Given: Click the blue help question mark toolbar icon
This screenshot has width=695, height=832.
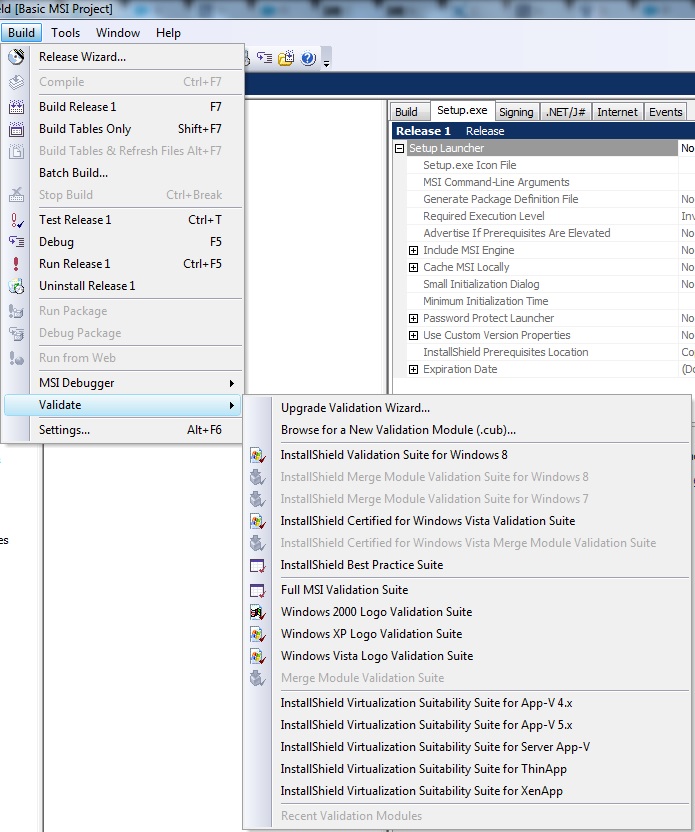Looking at the screenshot, I should tap(308, 58).
